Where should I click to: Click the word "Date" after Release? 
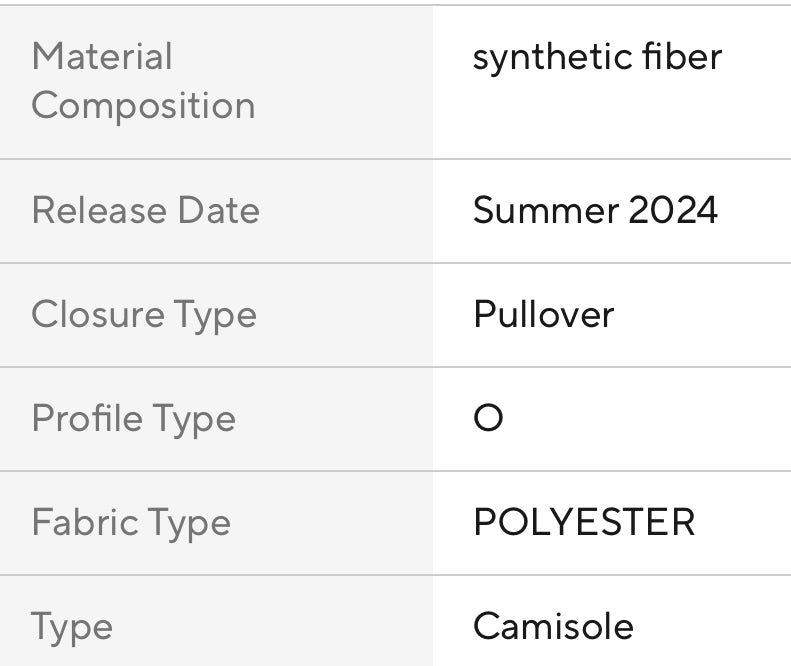[x=218, y=210]
